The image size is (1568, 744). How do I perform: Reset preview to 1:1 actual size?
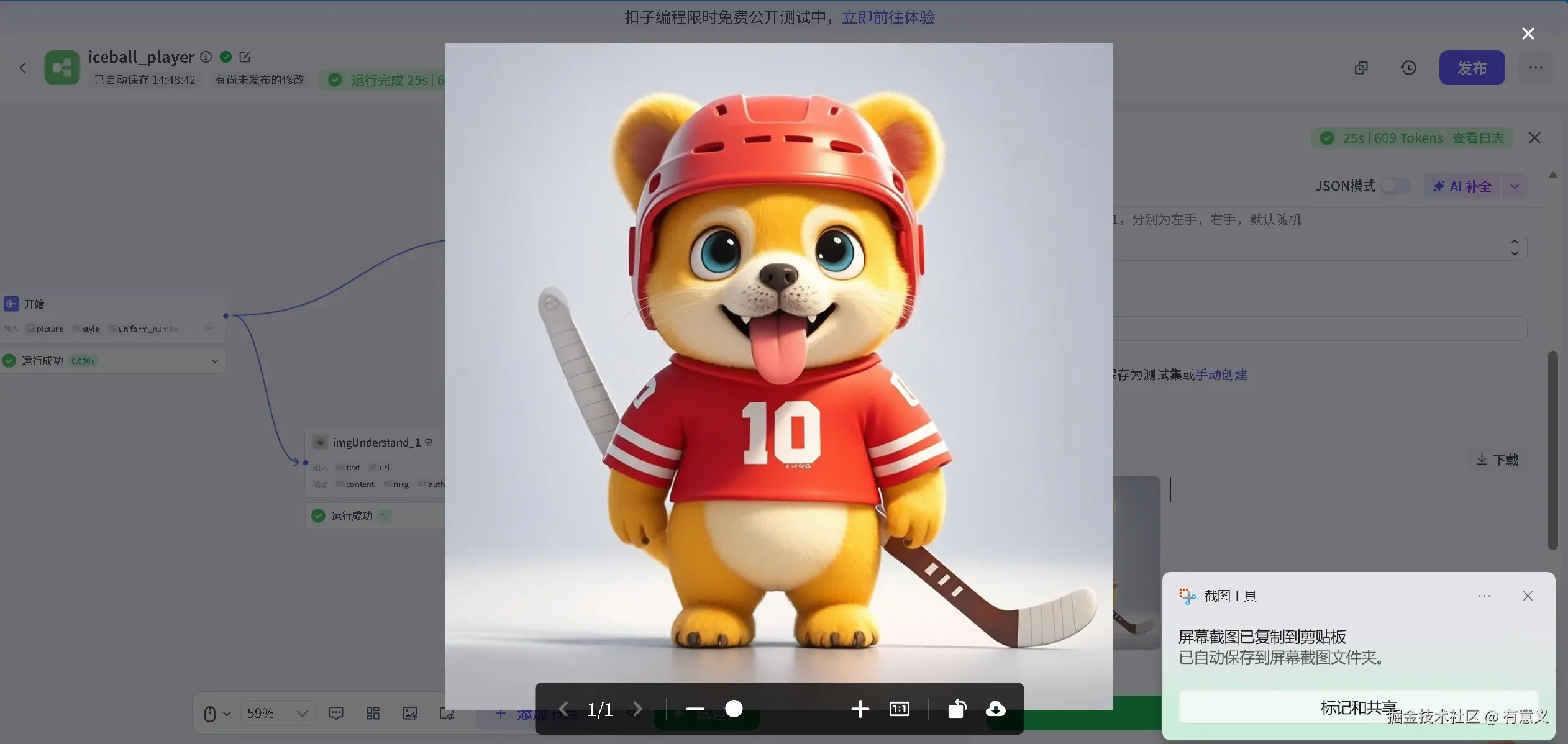[x=899, y=709]
